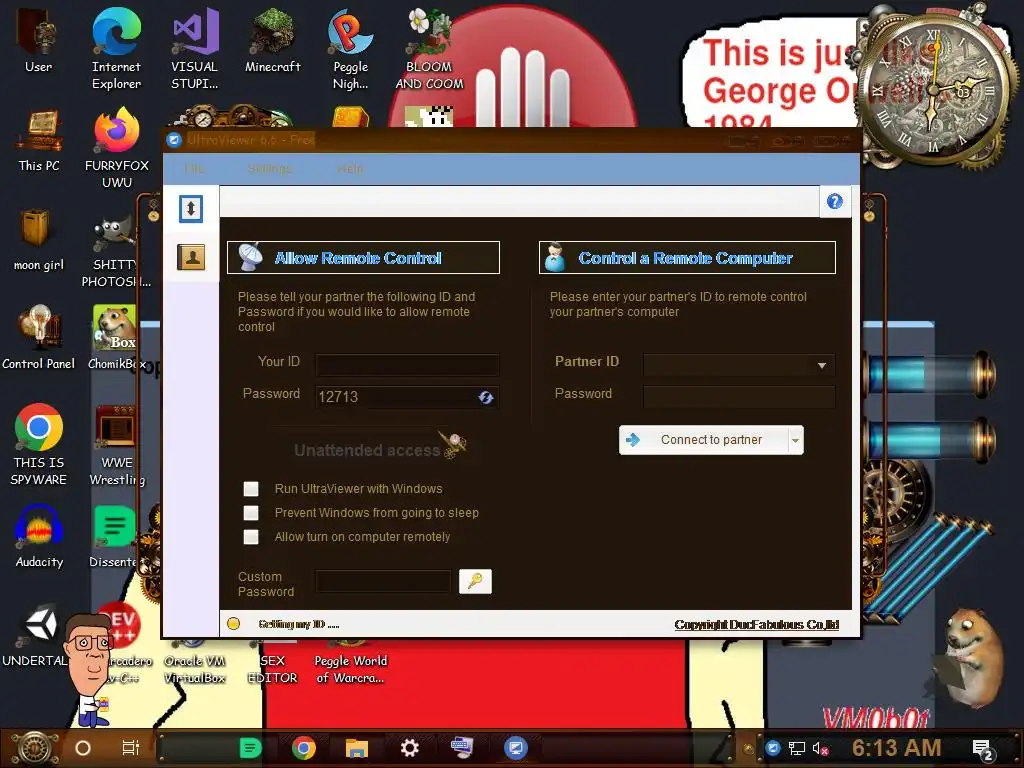Click the password refresh icon in UltraViewer
The height and width of the screenshot is (768, 1024).
tap(485, 397)
